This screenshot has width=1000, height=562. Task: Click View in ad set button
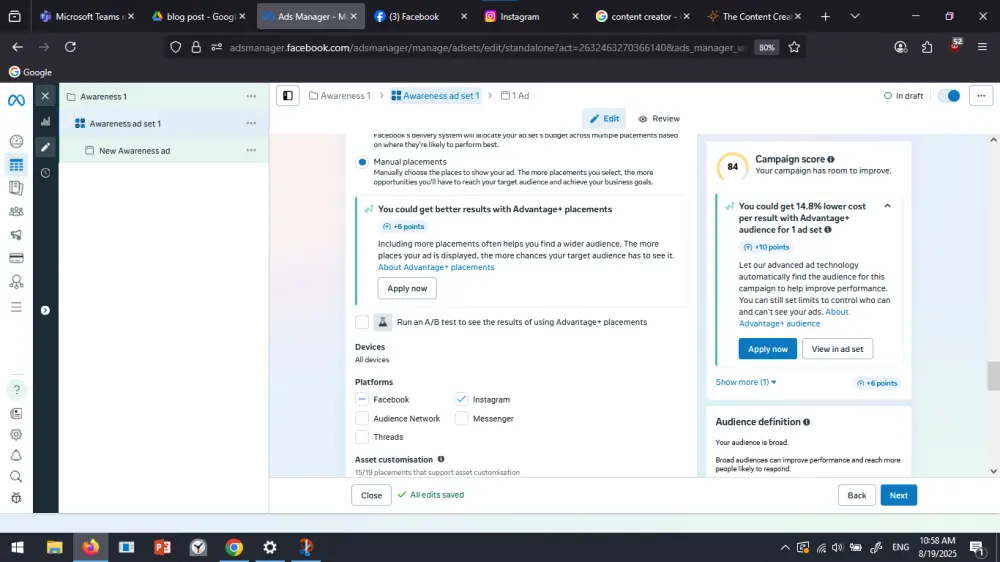point(837,349)
